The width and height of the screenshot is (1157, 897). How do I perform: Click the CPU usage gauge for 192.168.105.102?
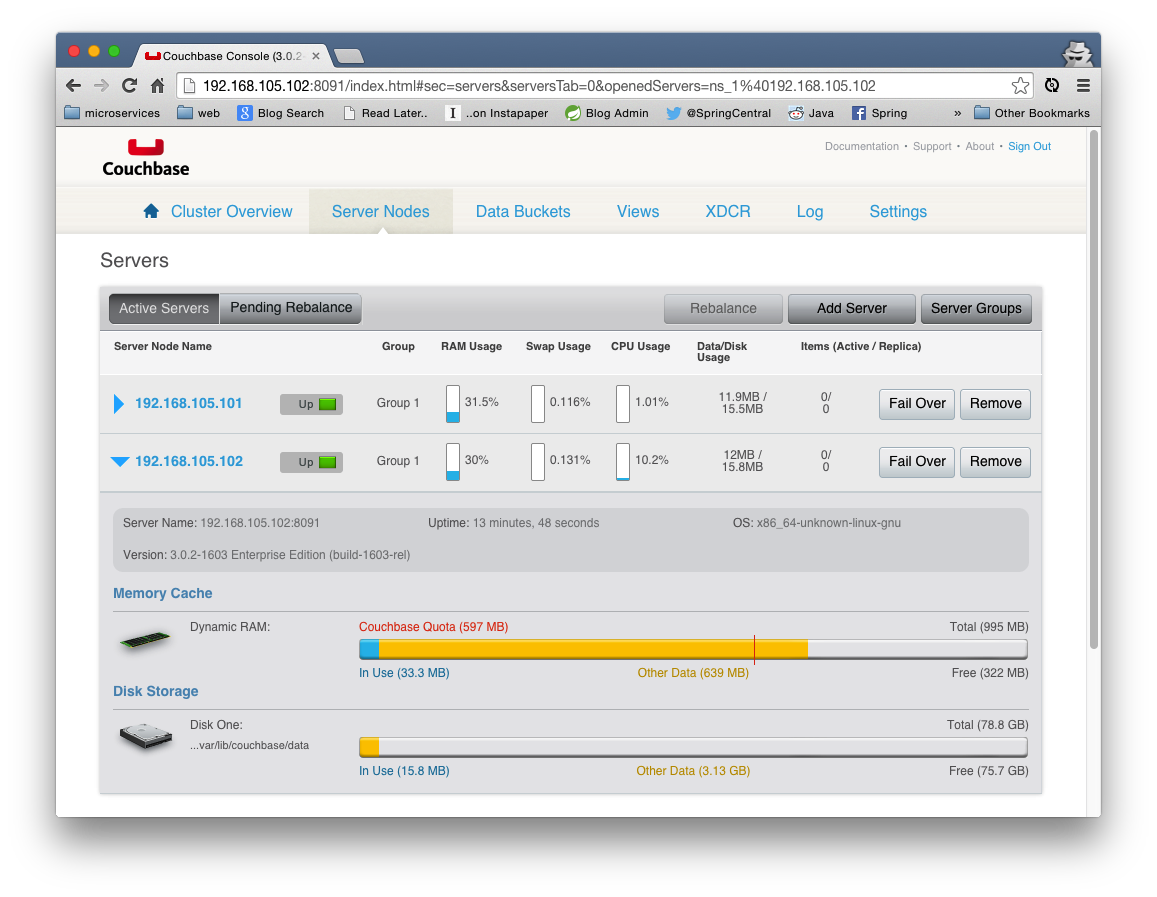tap(623, 462)
